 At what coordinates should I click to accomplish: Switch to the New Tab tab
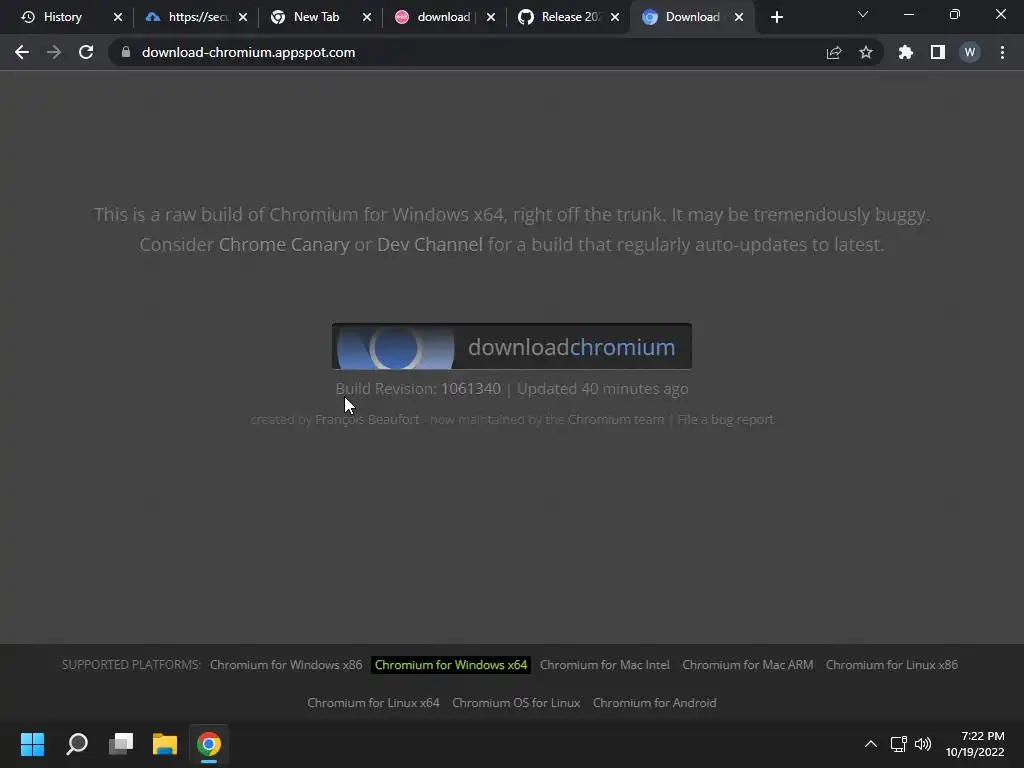317,17
